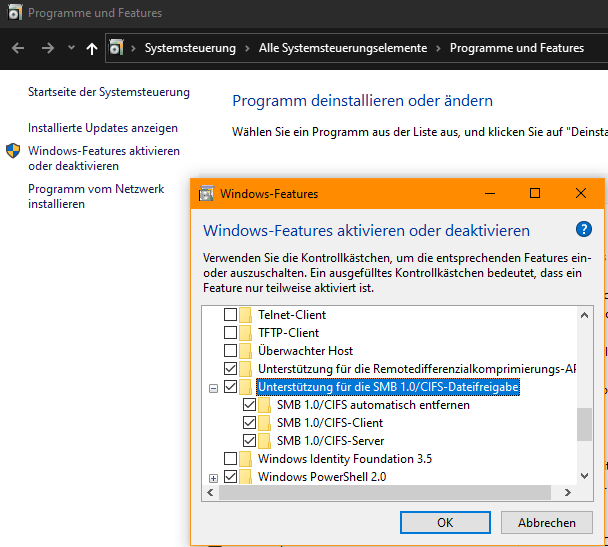Image resolution: width=608 pixels, height=547 pixels.
Task: Click horizontal scrollbar thumb in feature list
Action: [x=385, y=492]
